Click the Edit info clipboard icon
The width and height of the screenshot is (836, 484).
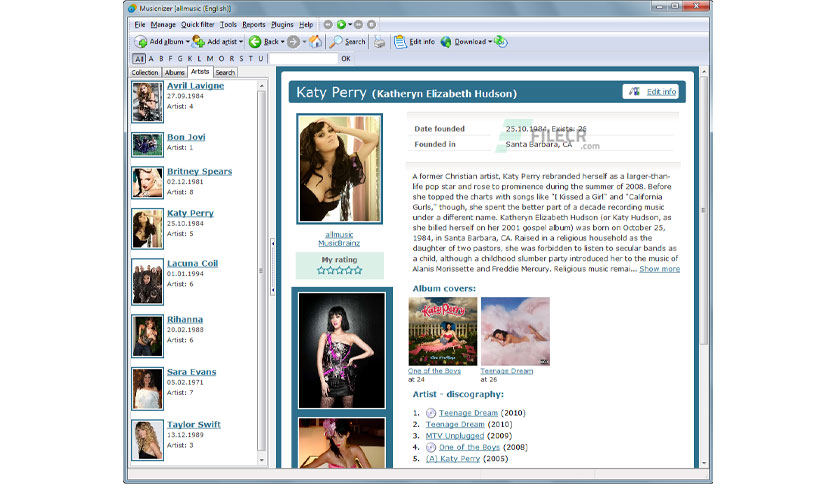tap(400, 42)
